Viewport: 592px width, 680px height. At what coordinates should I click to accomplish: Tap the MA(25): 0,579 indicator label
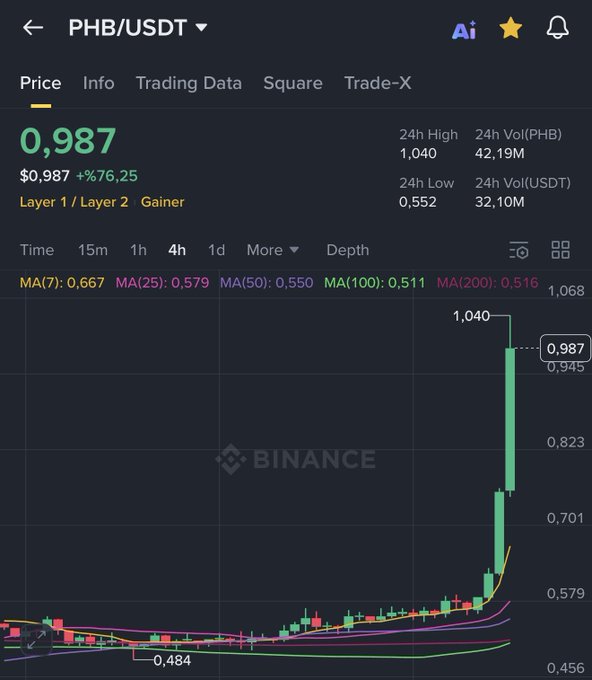click(162, 283)
